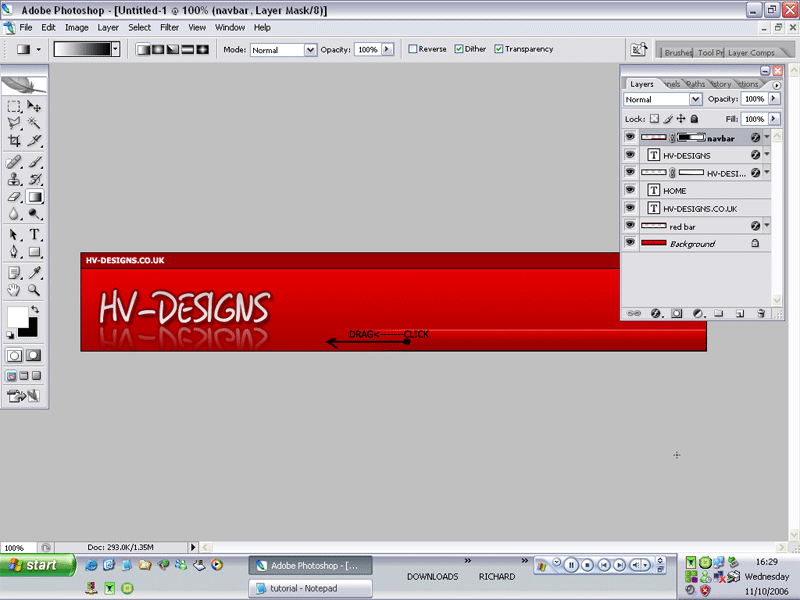Select the Crop tool
The height and width of the screenshot is (600, 800).
14,141
